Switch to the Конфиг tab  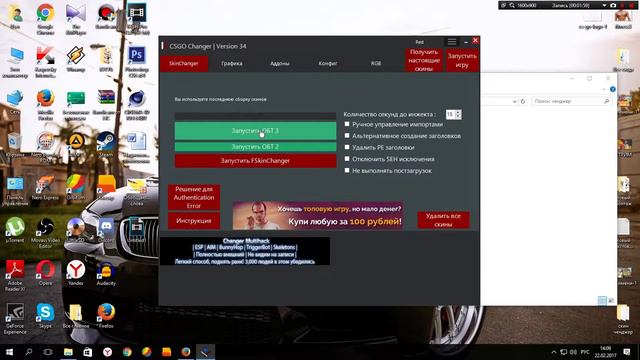pyautogui.click(x=328, y=63)
